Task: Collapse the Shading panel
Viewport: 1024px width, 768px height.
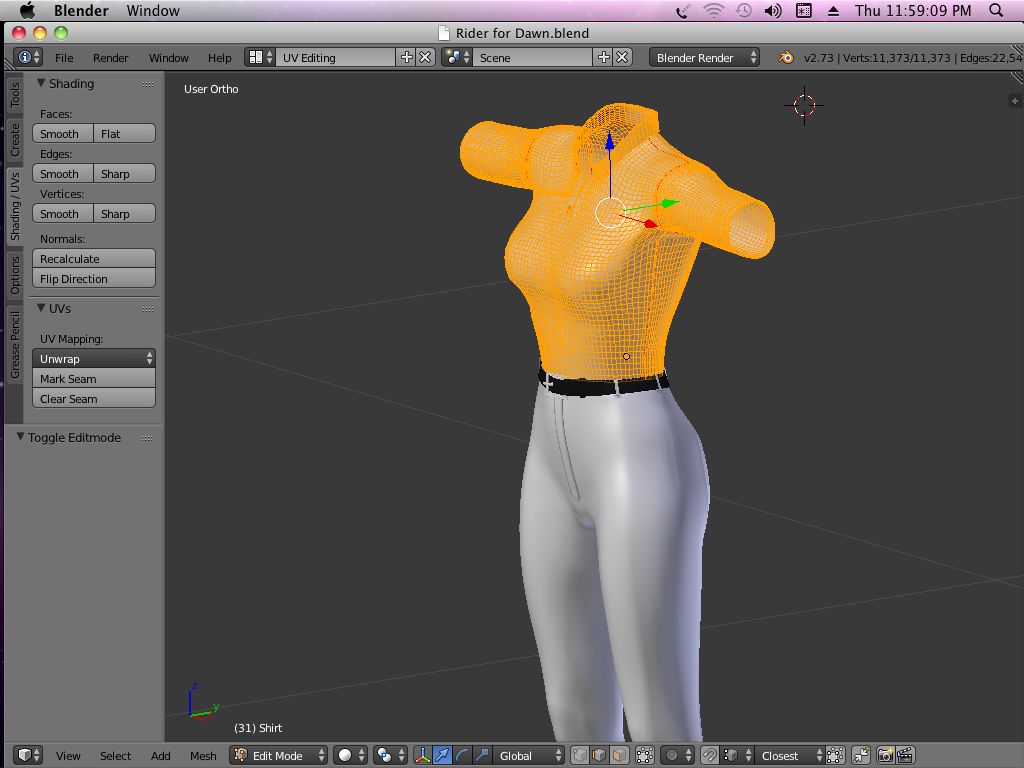Action: tap(42, 84)
